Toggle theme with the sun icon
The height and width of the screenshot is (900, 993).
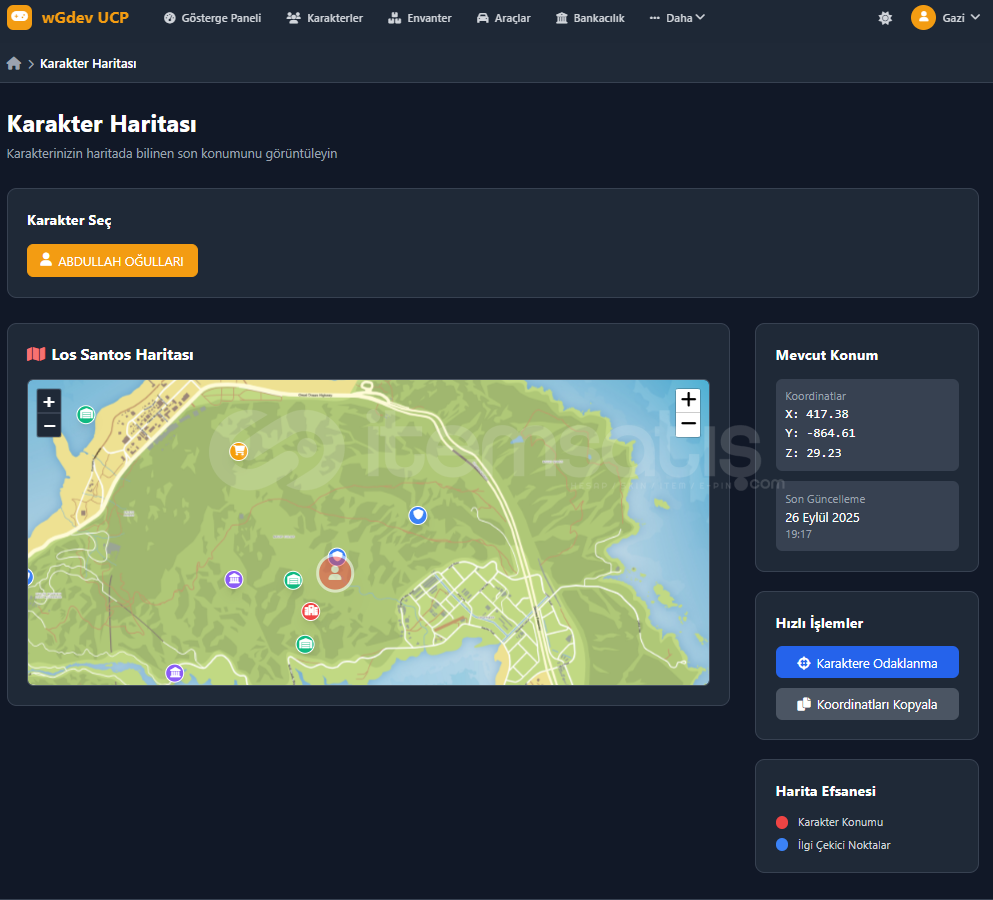(x=885, y=18)
